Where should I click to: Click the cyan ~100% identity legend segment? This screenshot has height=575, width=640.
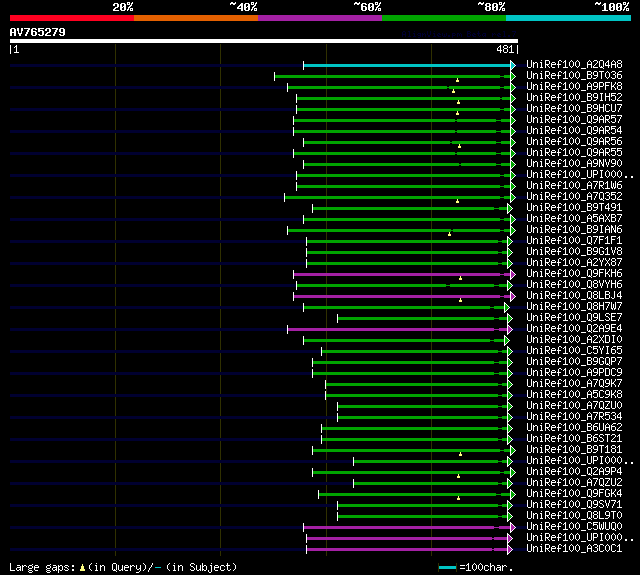[569, 18]
